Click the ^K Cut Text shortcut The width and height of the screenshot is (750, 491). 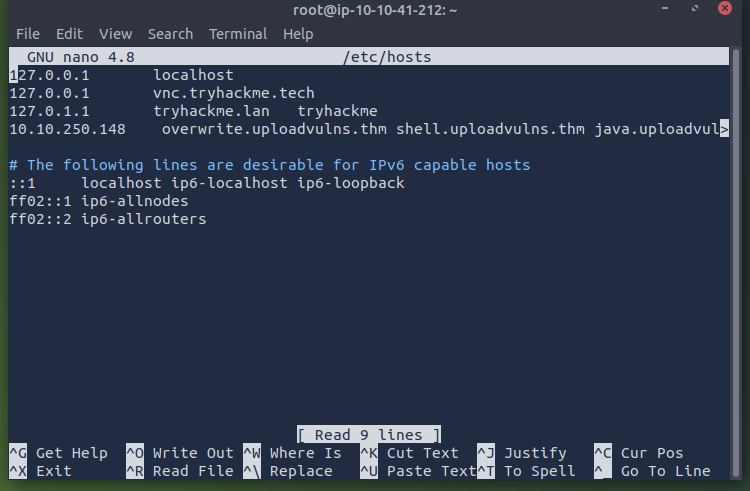tap(409, 453)
